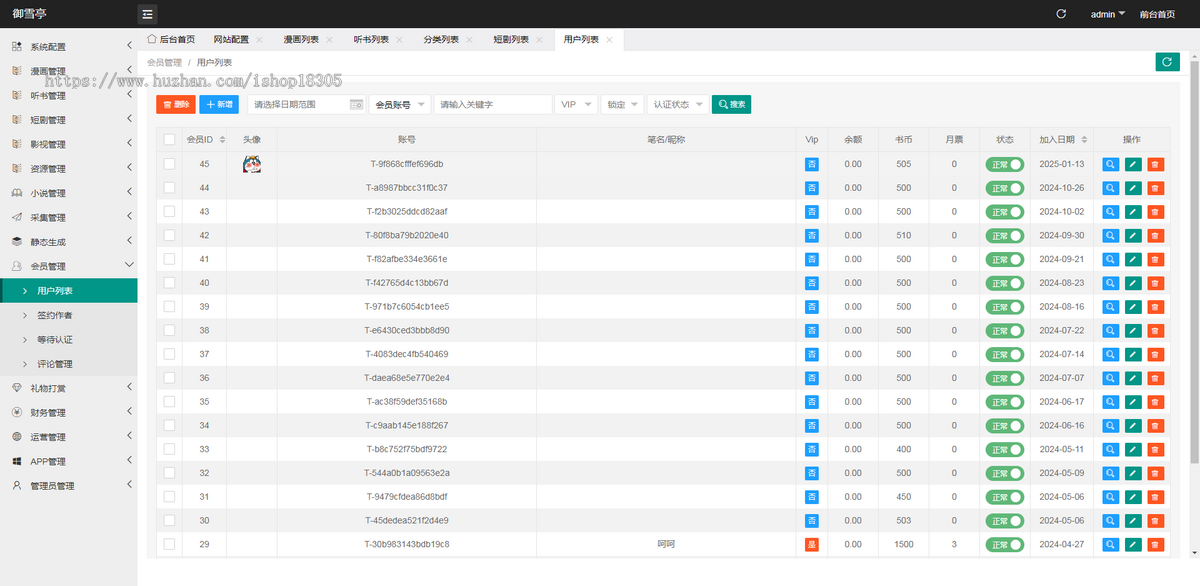Click the 否 VIP badge for ID 45

click(812, 164)
